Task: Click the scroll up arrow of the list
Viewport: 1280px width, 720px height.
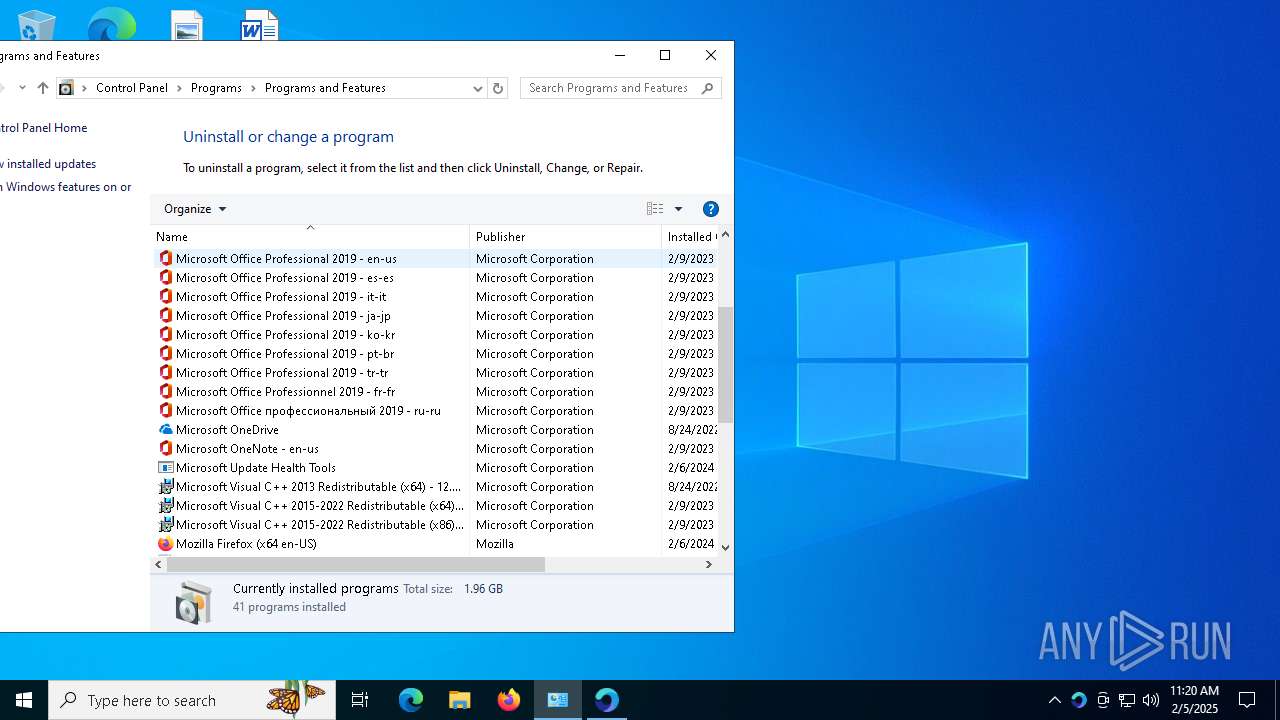Action: tap(726, 235)
